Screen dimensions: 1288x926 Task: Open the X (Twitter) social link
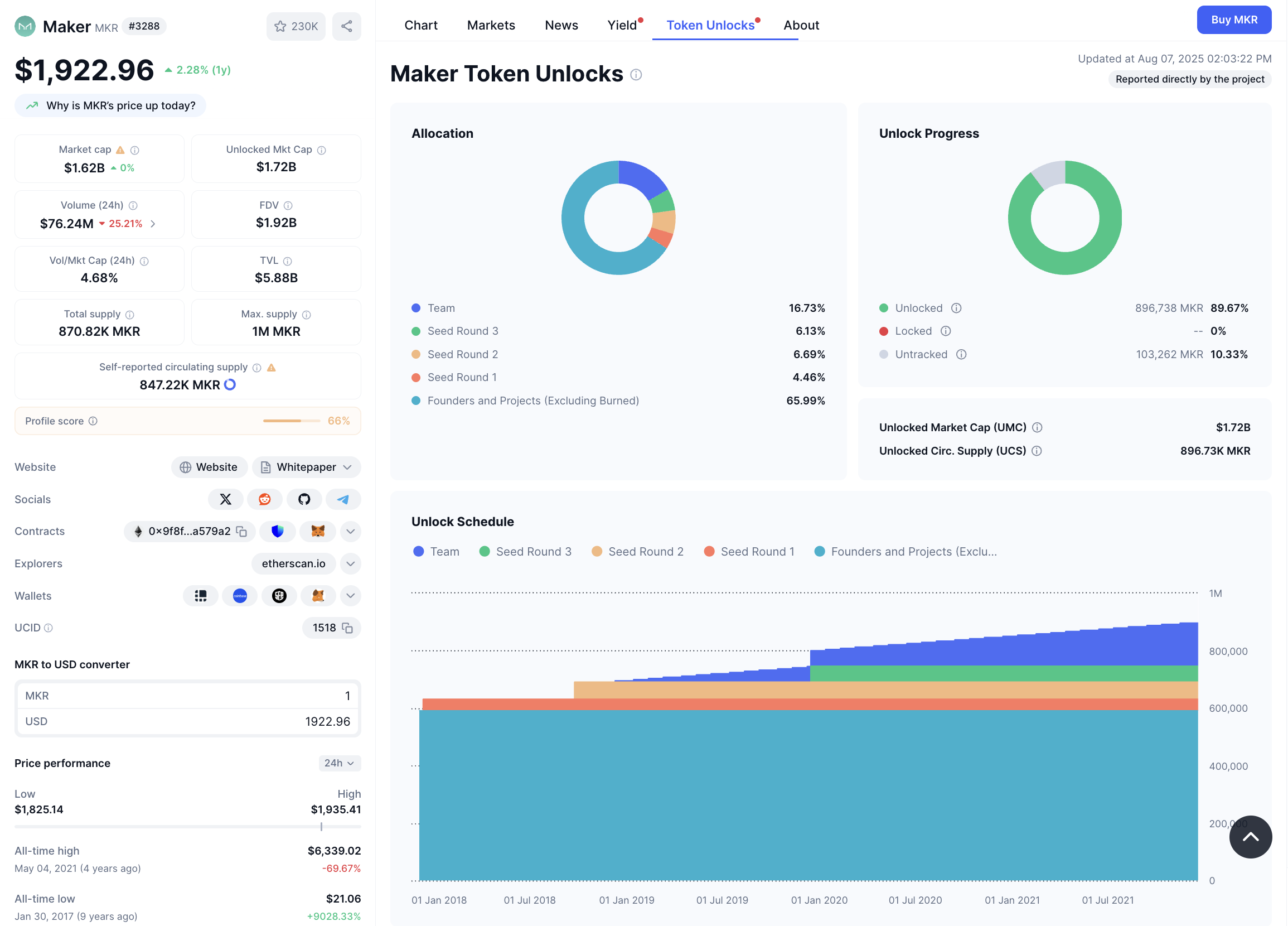point(225,499)
